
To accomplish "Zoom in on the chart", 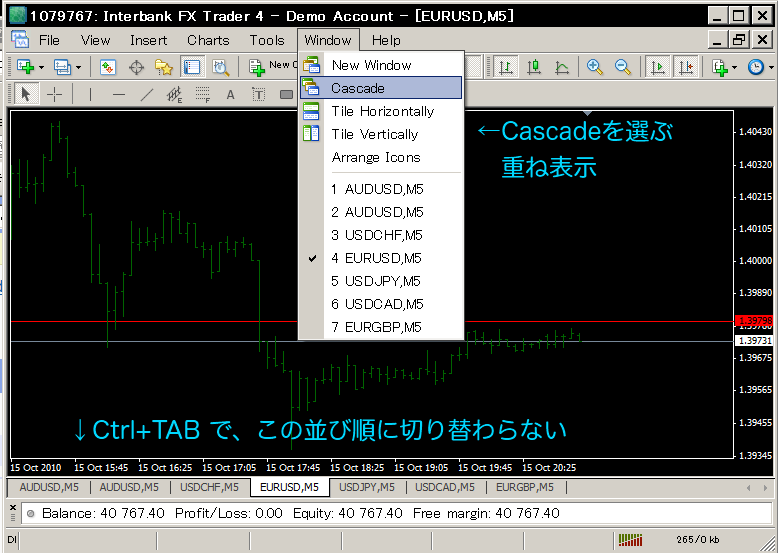I will point(594,66).
